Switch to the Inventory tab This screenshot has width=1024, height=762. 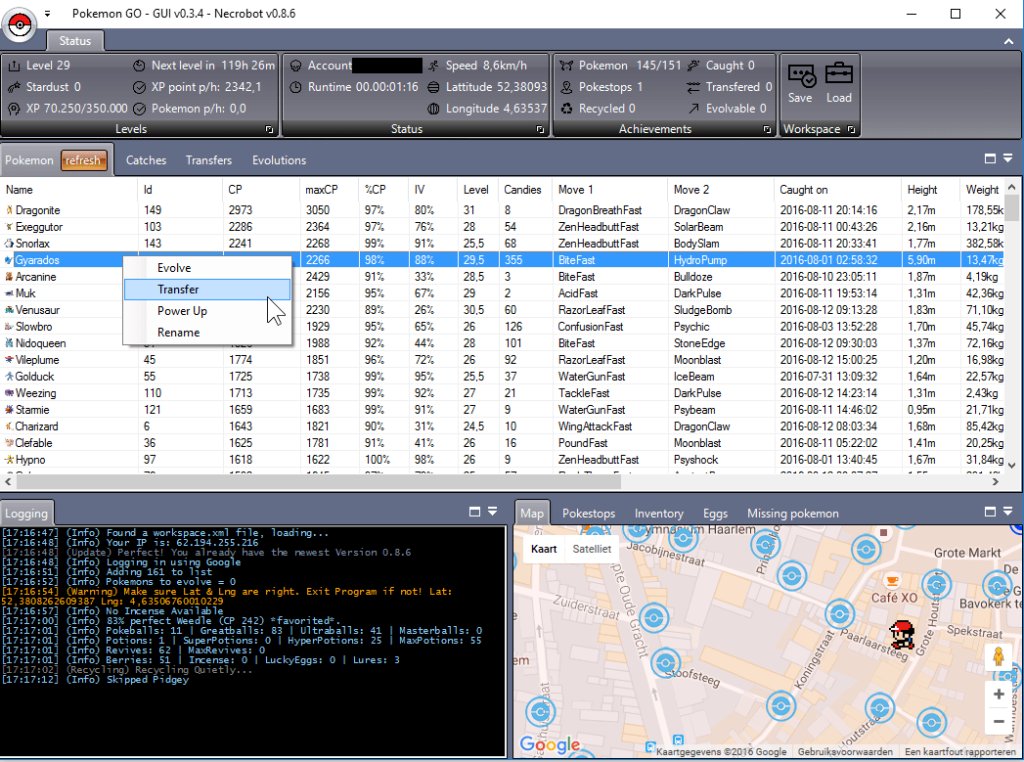tap(659, 513)
